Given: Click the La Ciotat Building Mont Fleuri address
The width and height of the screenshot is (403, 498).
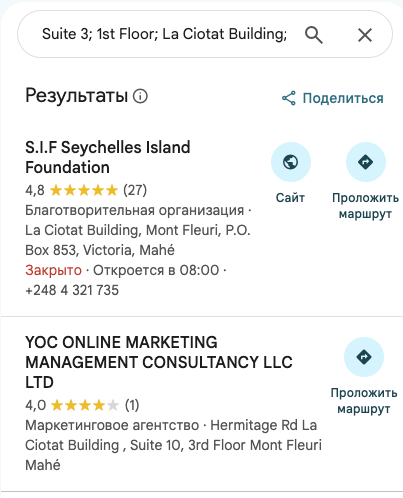Looking at the screenshot, I should tap(138, 240).
